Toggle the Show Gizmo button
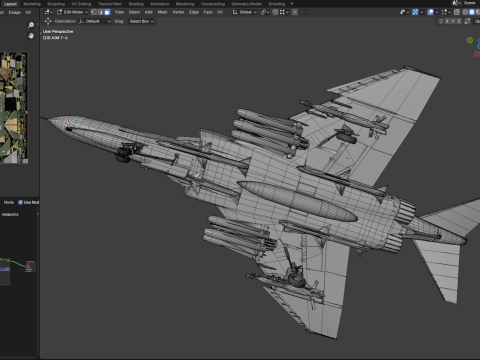 click(x=415, y=12)
